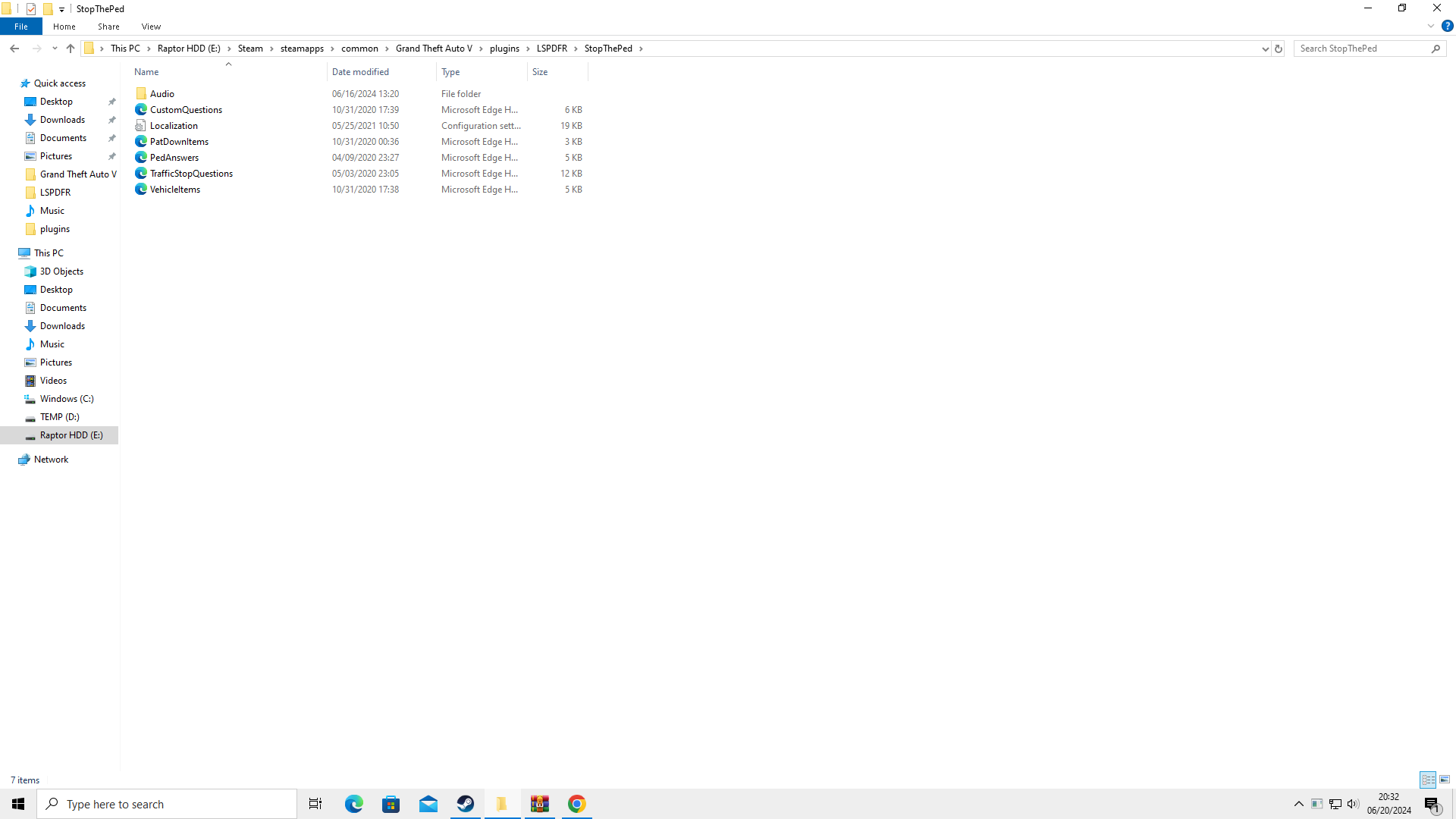This screenshot has width=1456, height=819.
Task: Select the TrafficStopQuestions file
Action: click(x=191, y=174)
